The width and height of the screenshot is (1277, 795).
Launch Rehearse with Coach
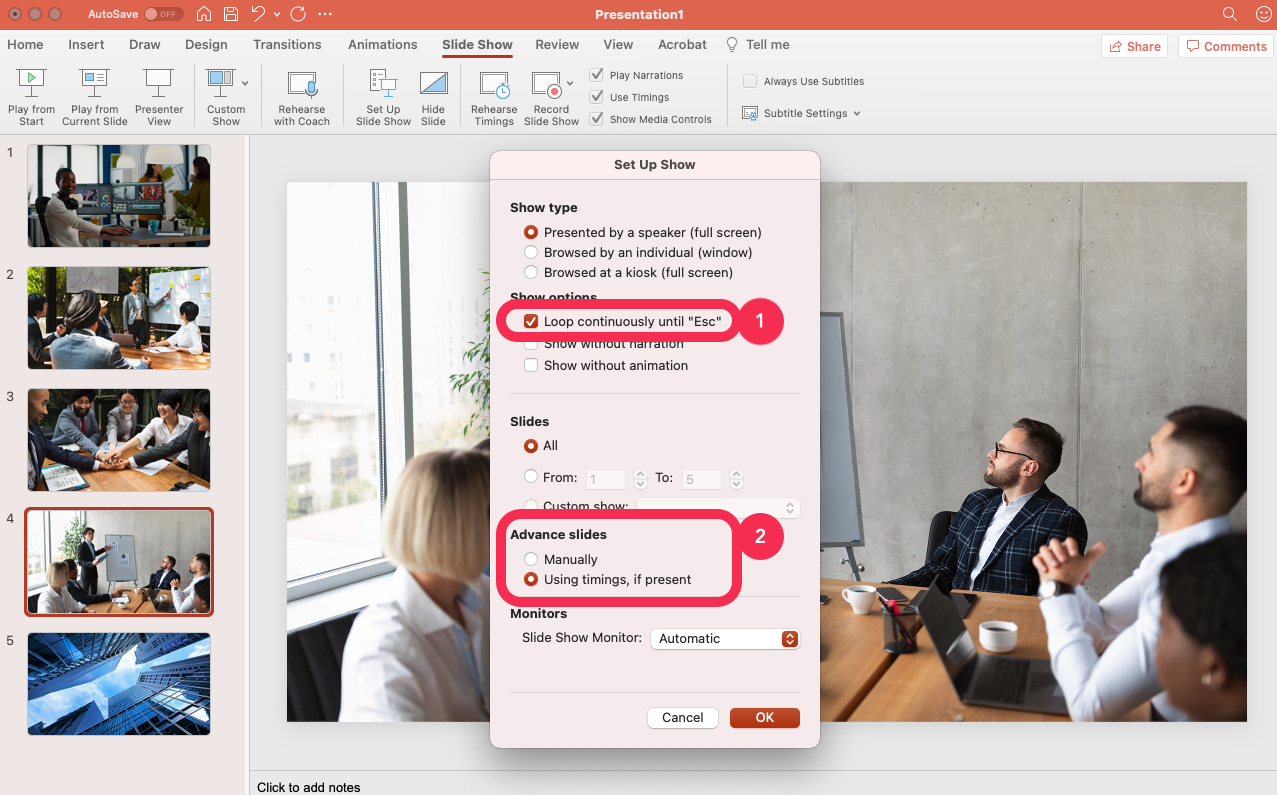301,95
